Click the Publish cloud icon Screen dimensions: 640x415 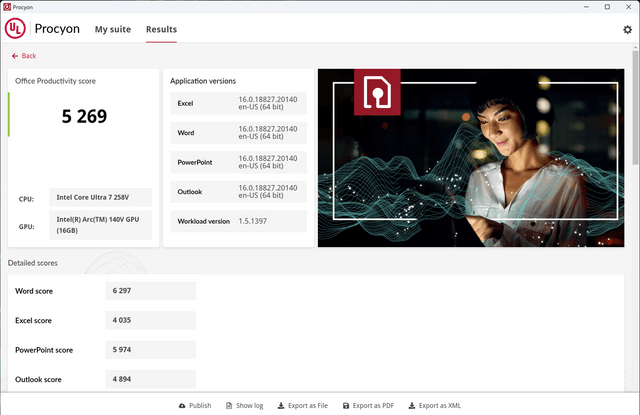182,406
